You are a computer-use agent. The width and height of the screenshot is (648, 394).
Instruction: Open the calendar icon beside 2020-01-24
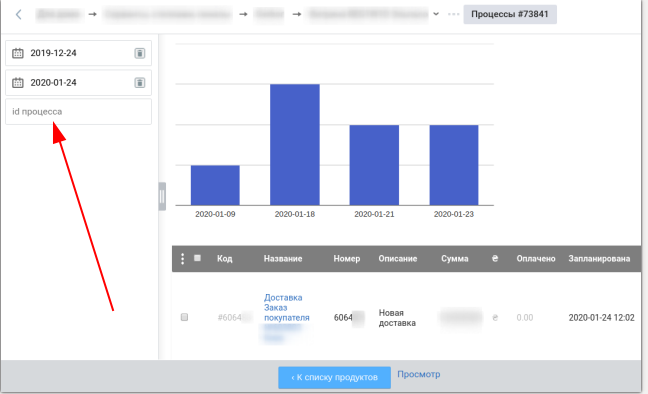coord(17,83)
